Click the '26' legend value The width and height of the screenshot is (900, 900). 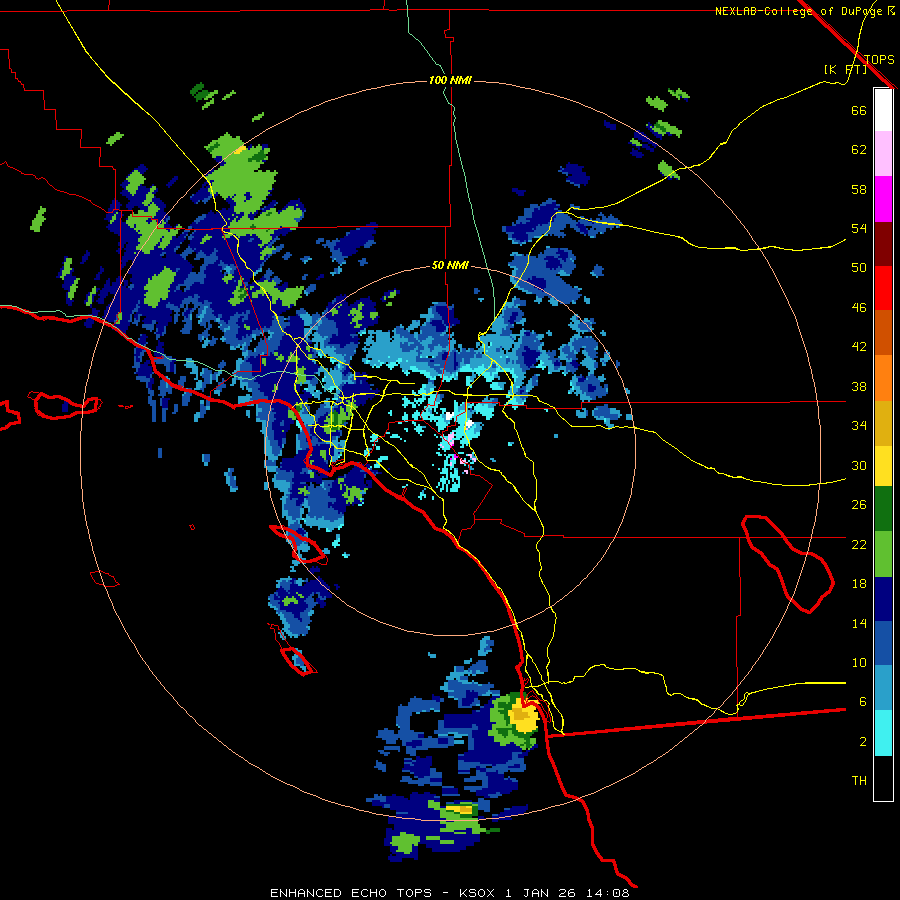(859, 505)
